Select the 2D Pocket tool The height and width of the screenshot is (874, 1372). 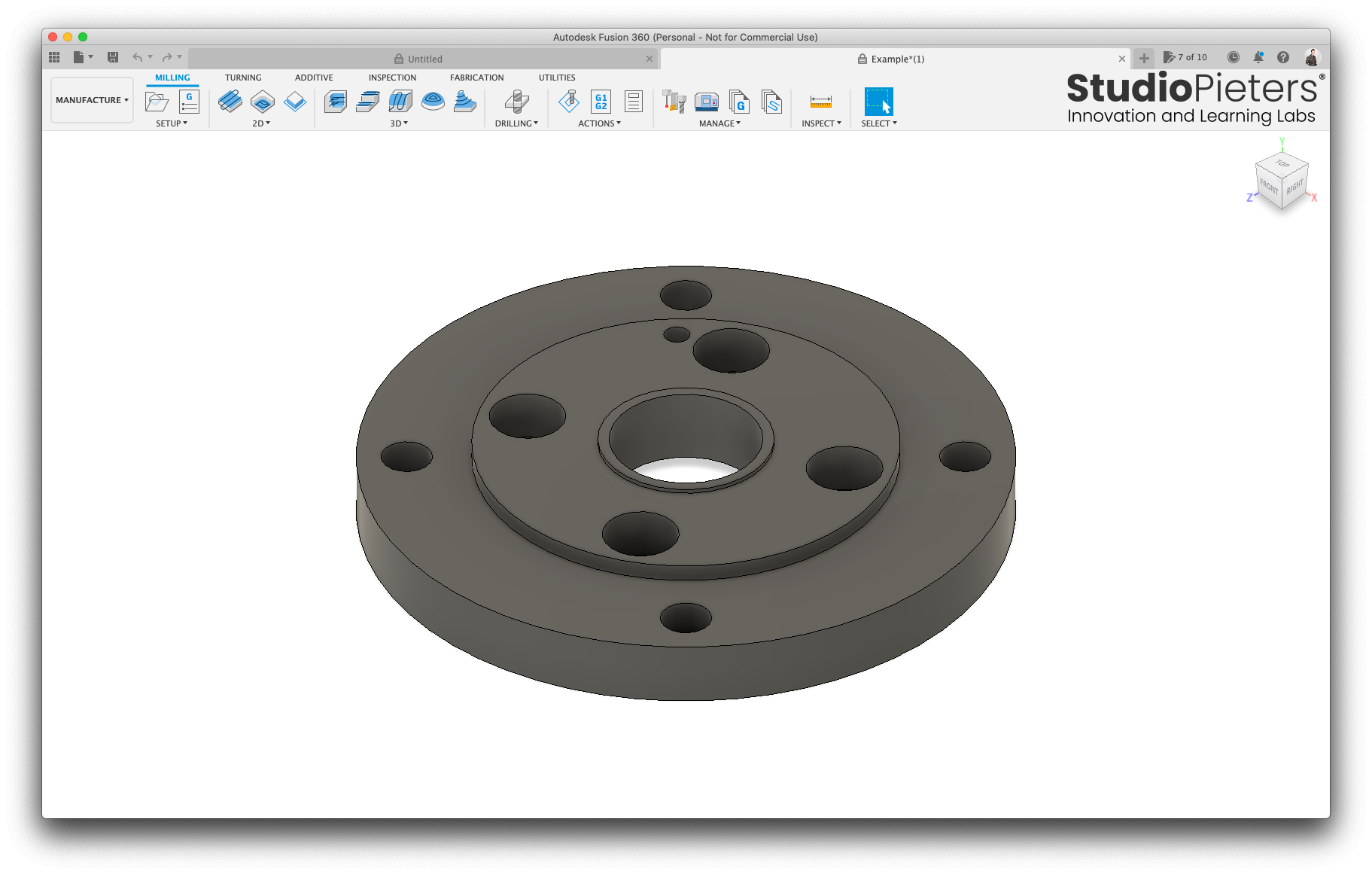(263, 101)
